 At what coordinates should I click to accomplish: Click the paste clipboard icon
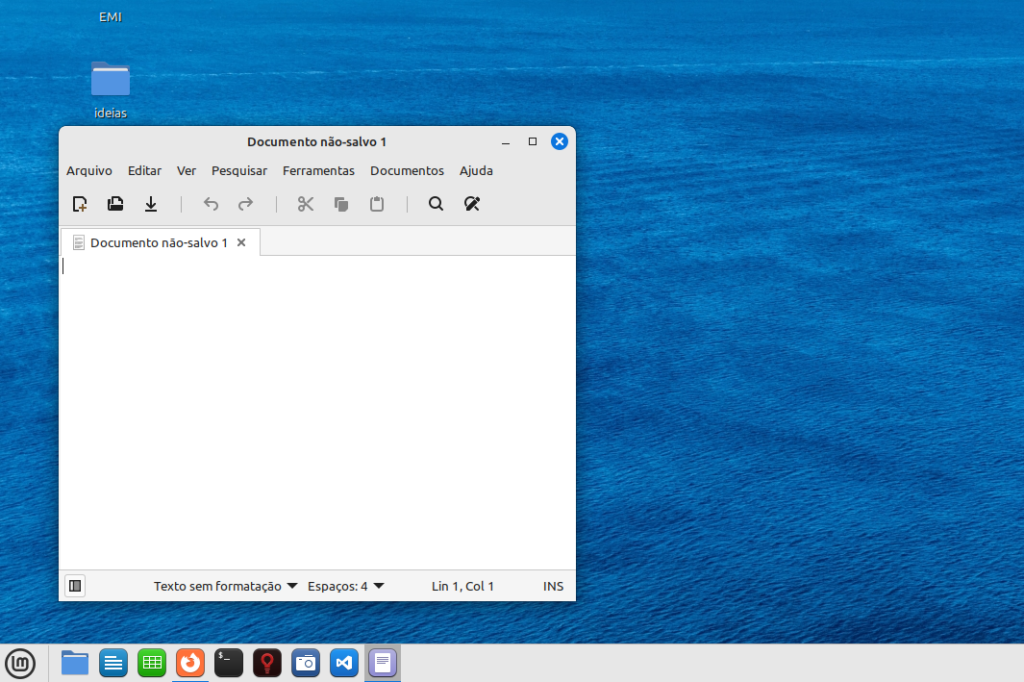(376, 204)
